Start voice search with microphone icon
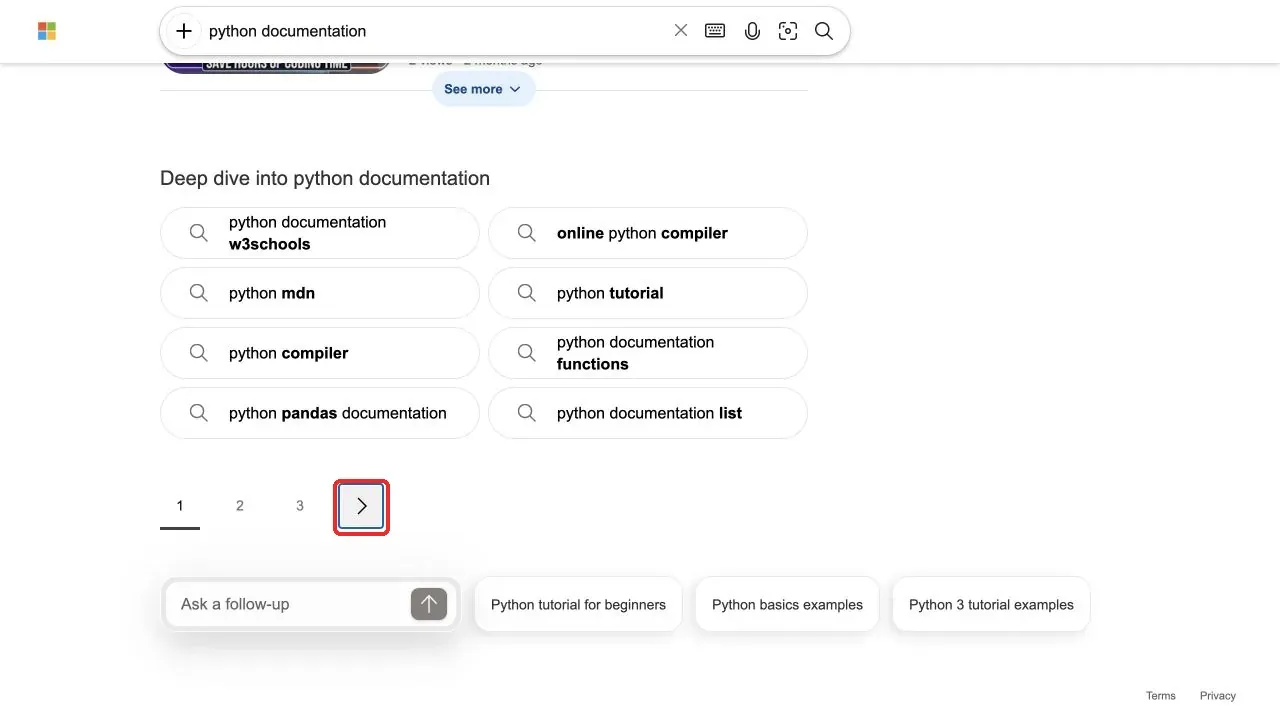This screenshot has width=1280, height=720. tap(752, 31)
